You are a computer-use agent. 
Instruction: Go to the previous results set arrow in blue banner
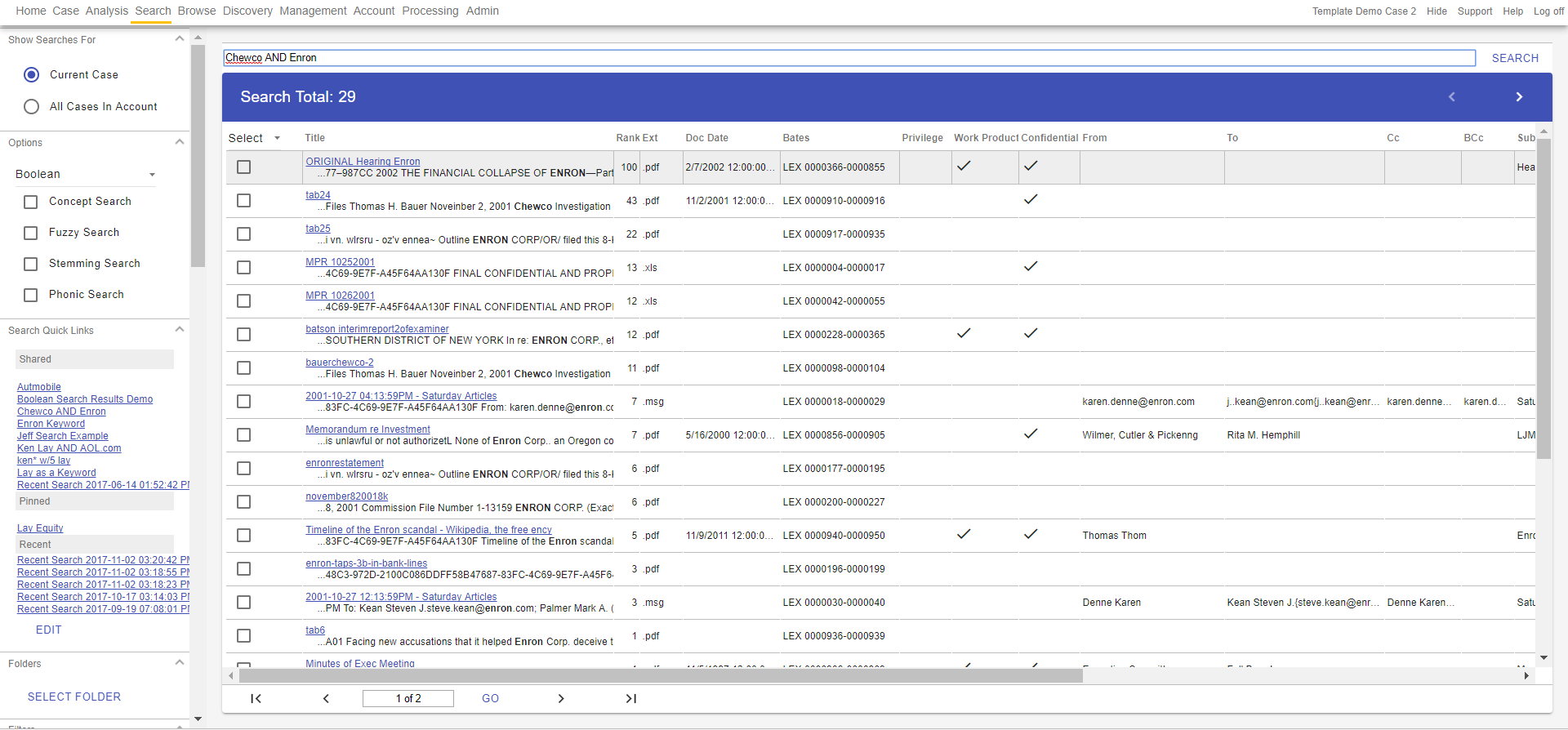(x=1451, y=97)
